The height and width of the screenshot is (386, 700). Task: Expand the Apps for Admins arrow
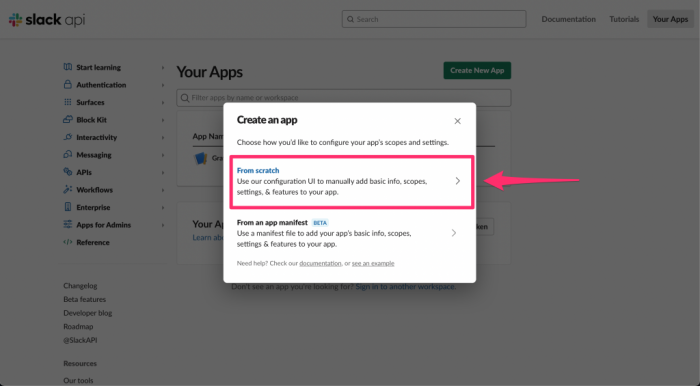tap(163, 225)
